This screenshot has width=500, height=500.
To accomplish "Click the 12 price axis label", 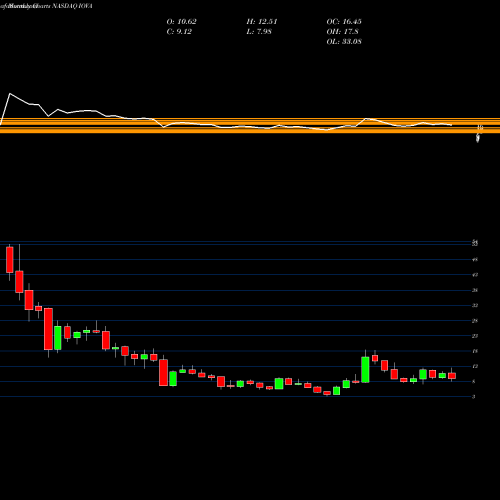I will 475,366.
